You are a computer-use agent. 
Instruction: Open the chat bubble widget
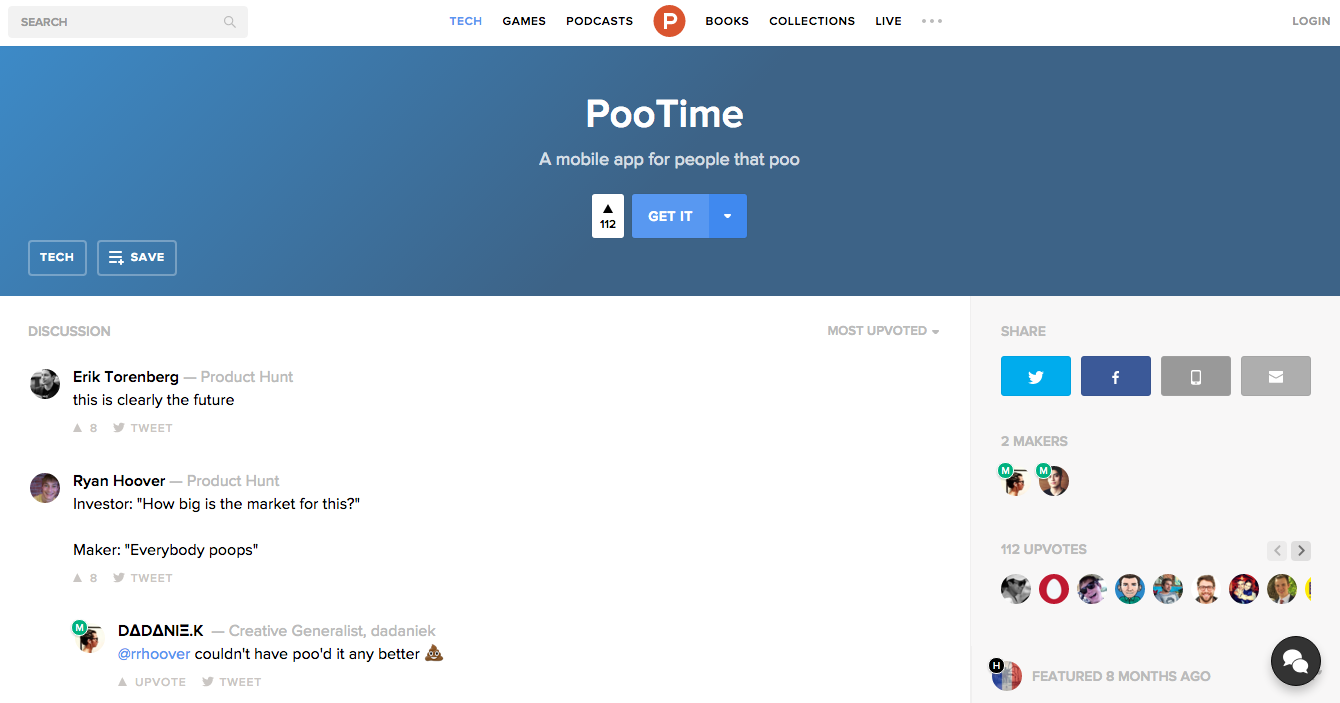pyautogui.click(x=1296, y=661)
